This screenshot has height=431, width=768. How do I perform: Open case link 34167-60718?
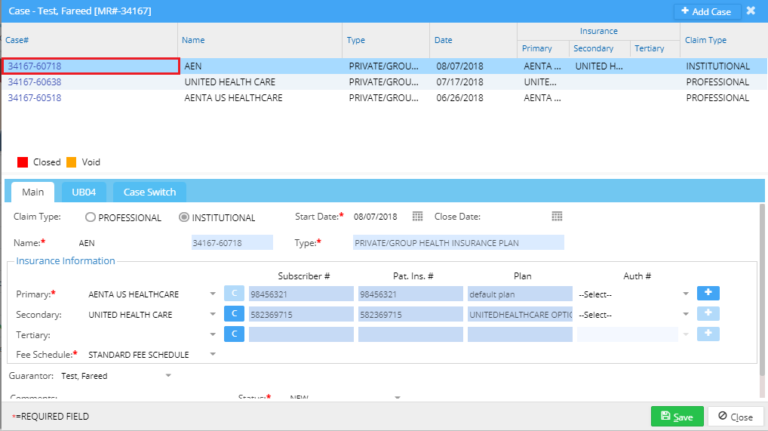click(34, 66)
